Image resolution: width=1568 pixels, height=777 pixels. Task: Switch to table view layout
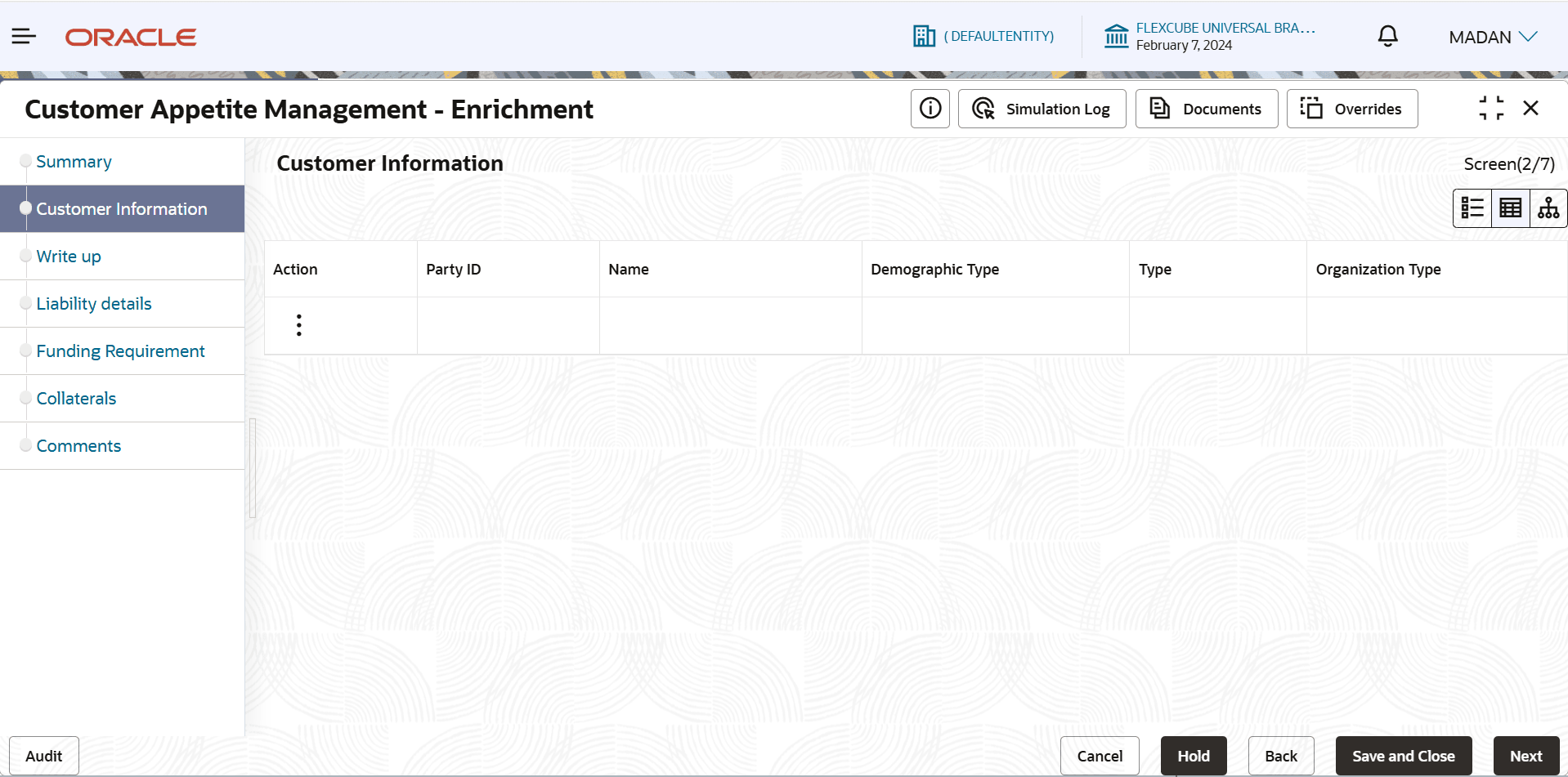tap(1511, 208)
